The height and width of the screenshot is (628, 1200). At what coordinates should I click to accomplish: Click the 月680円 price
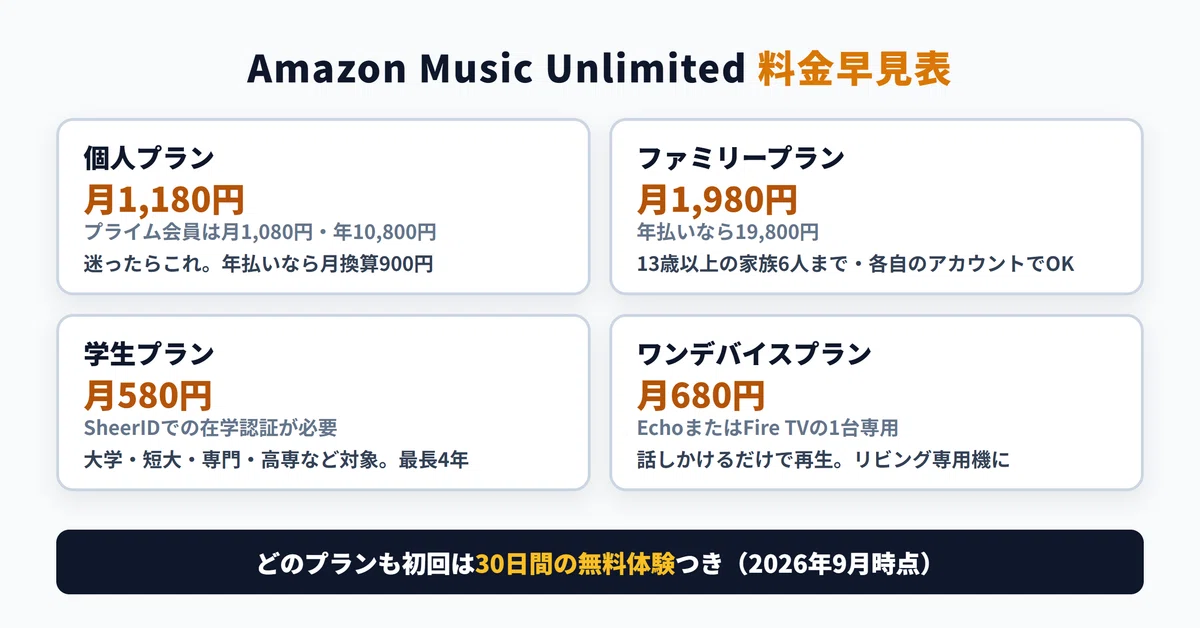pyautogui.click(x=701, y=396)
